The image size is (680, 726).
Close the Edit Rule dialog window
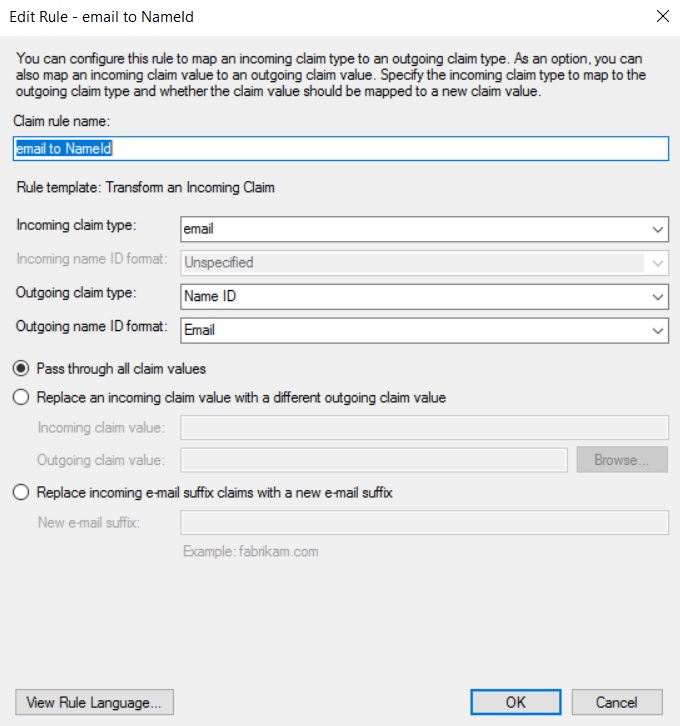point(661,16)
